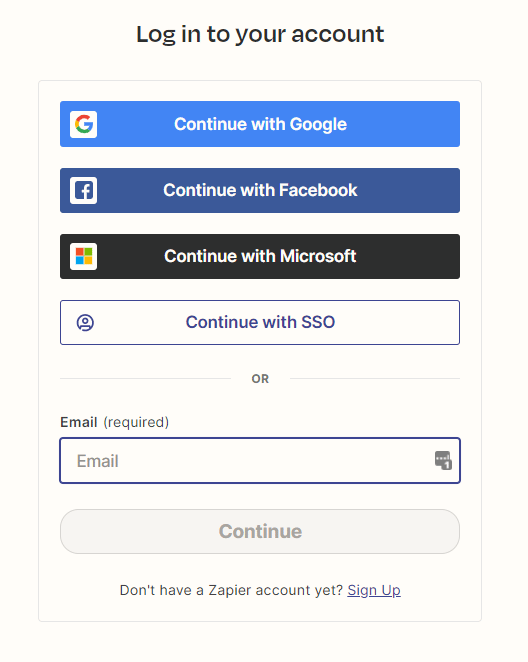Click the Microsoft four-color logo icon
Screen dimensions: 528x662
pos(84,256)
